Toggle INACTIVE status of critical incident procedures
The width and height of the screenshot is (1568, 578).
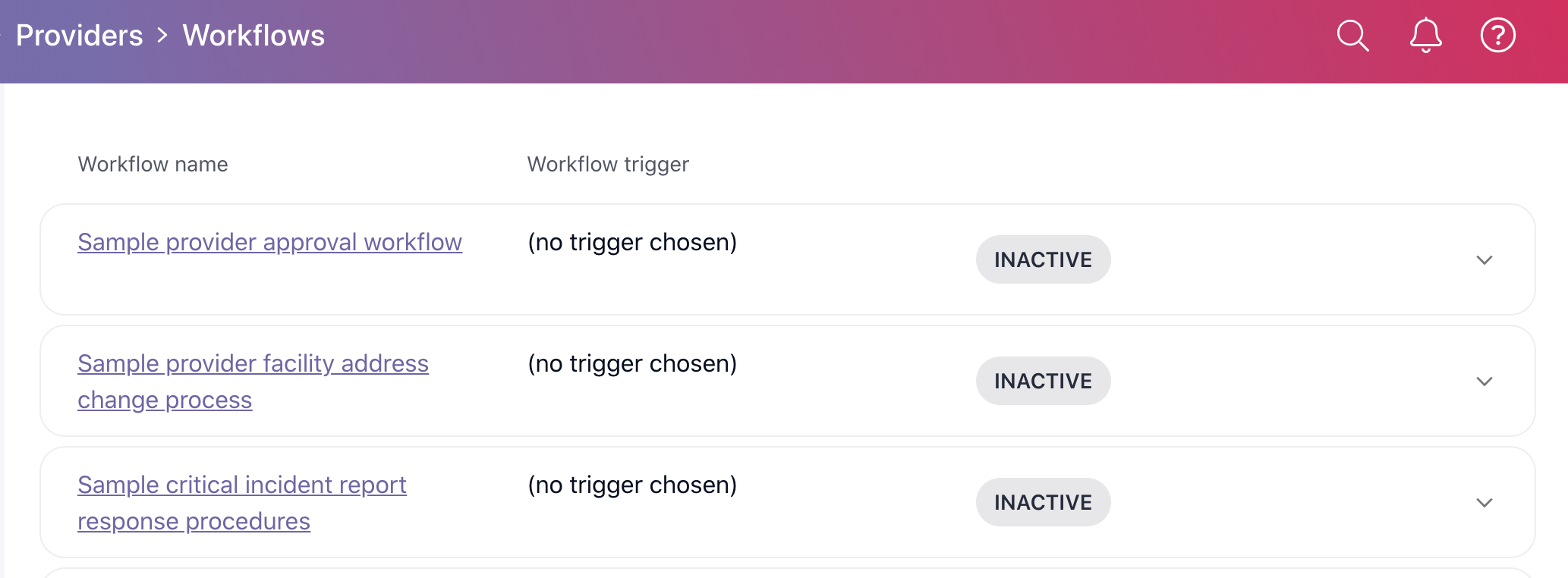coord(1043,502)
